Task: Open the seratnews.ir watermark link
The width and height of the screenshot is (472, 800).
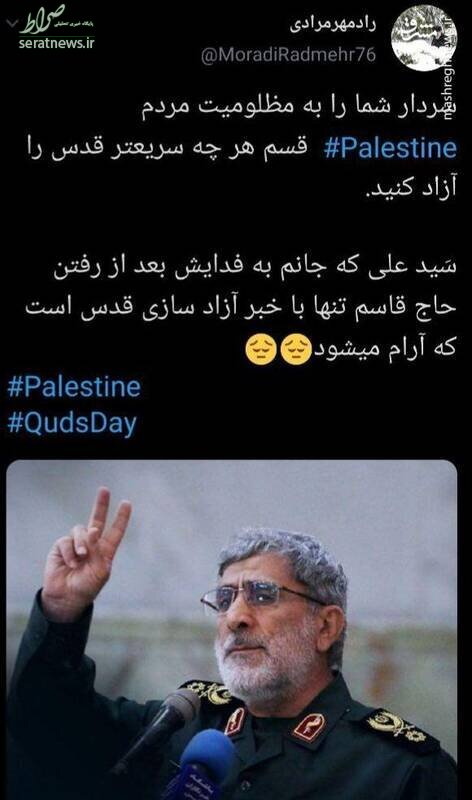Action: (x=57, y=43)
